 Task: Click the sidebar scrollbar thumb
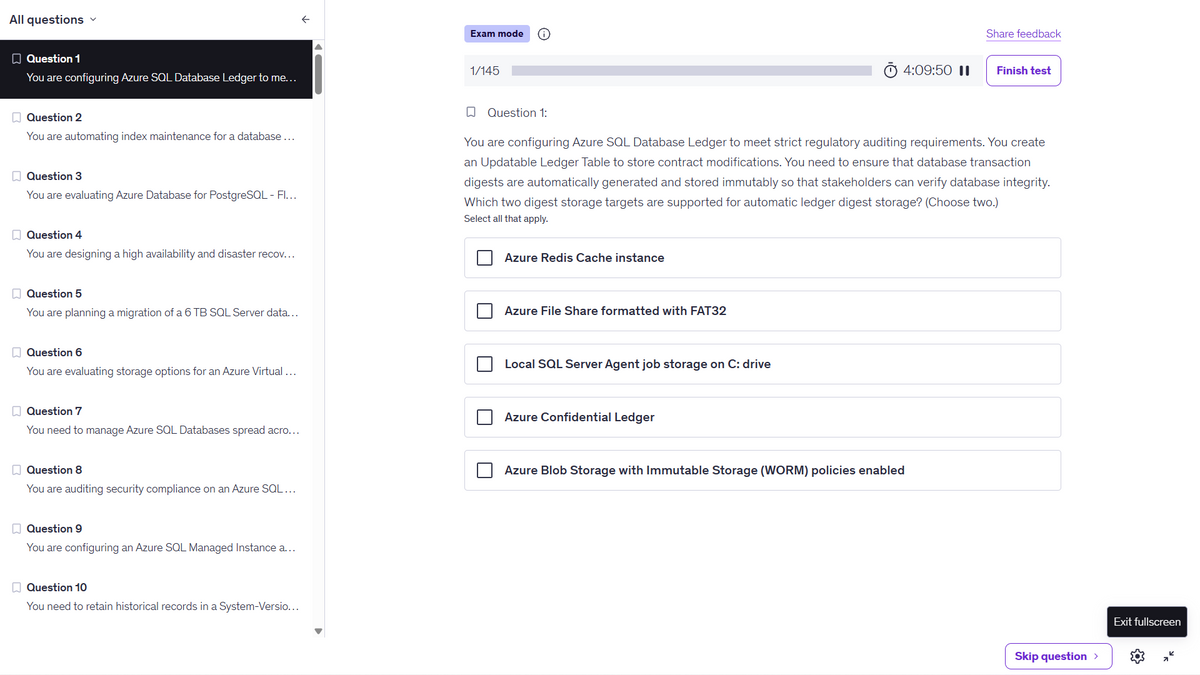pyautogui.click(x=319, y=72)
